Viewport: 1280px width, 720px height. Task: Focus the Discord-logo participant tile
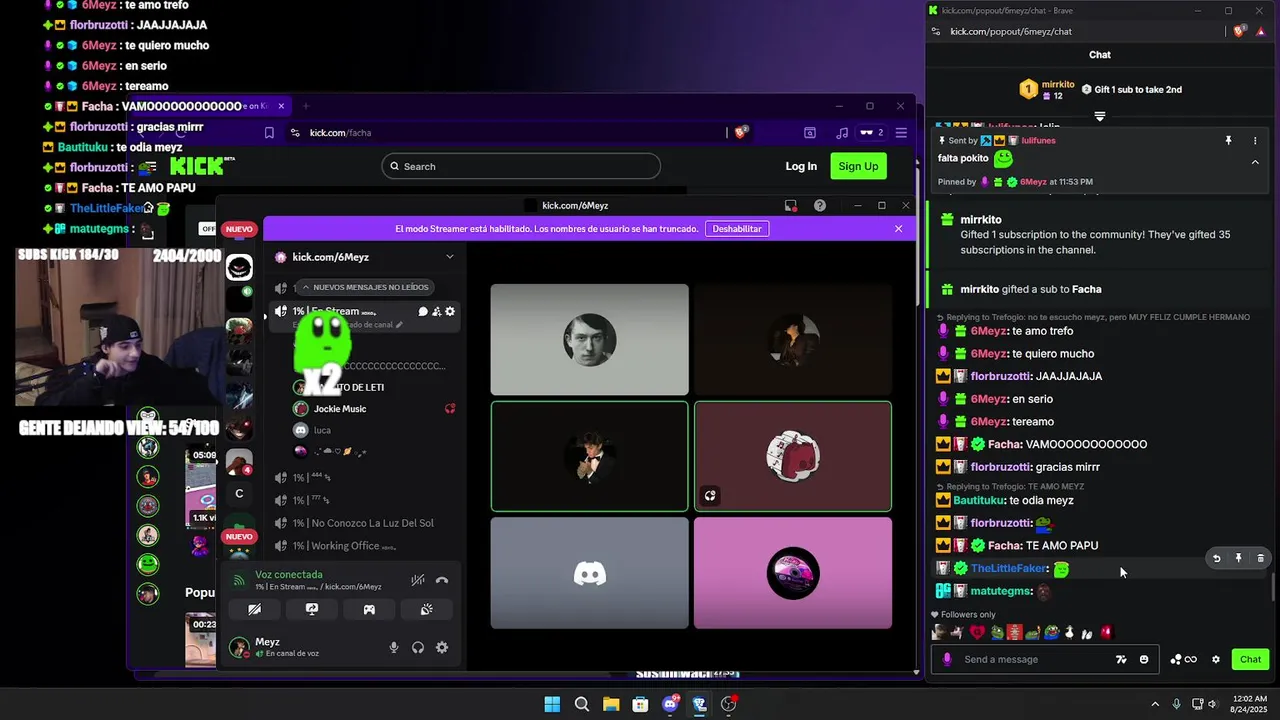pyautogui.click(x=590, y=573)
